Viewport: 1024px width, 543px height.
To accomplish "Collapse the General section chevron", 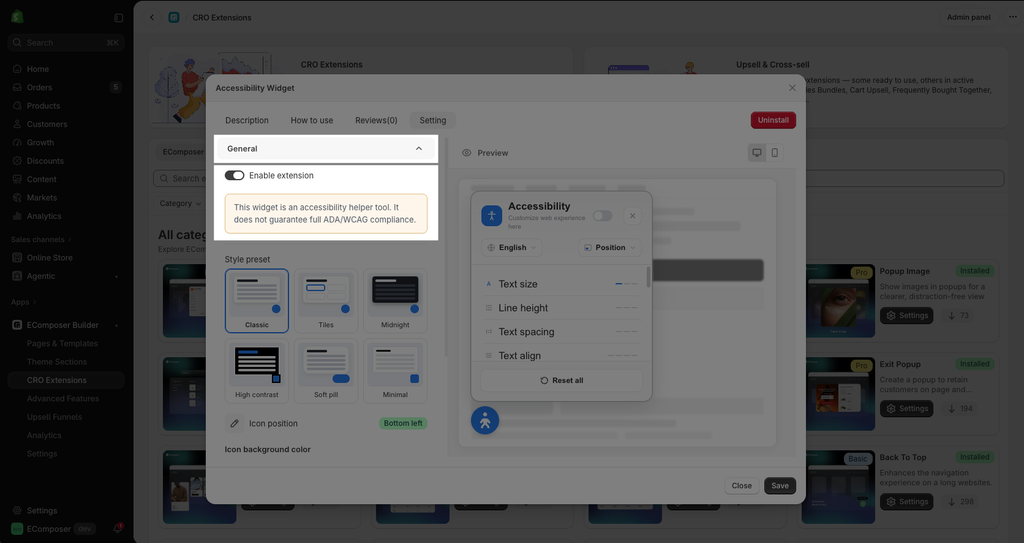I will tap(419, 148).
